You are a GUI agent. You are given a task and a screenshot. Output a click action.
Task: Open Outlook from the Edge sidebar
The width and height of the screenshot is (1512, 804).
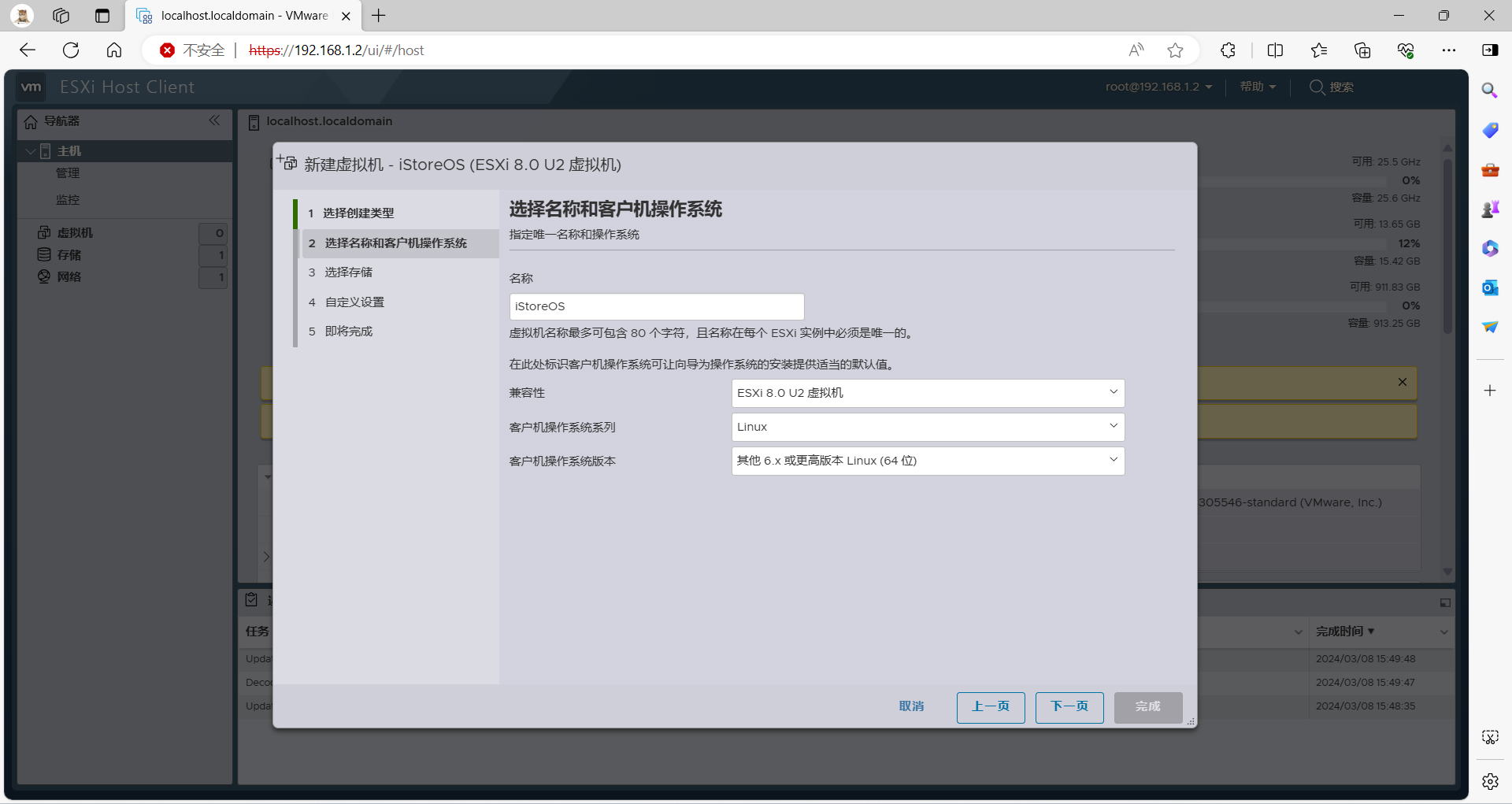1491,287
